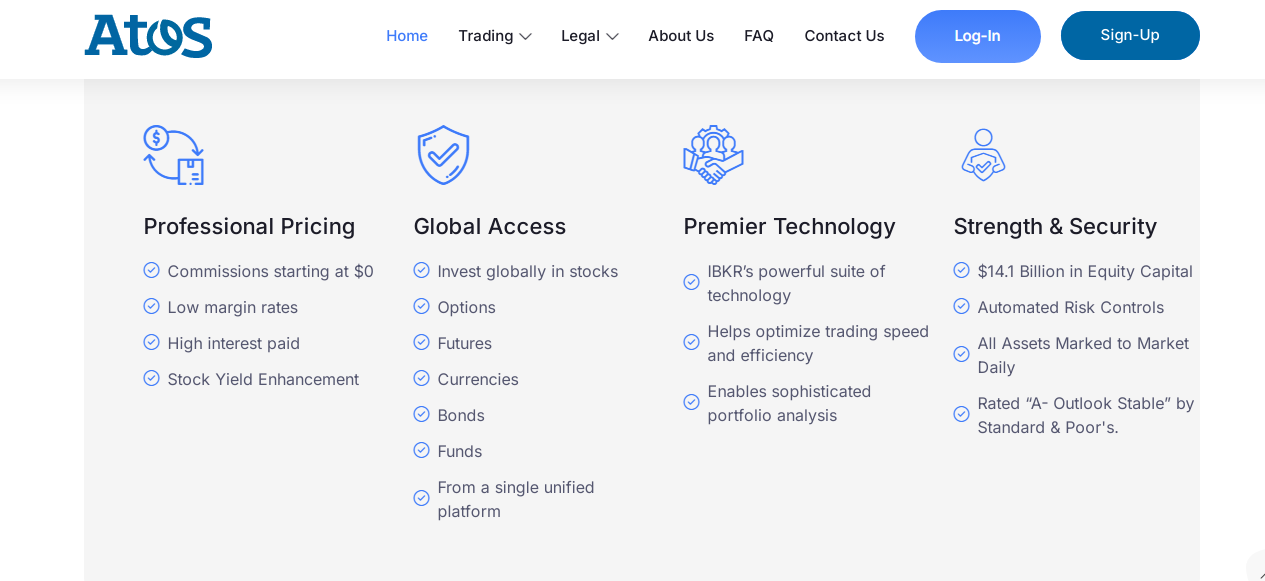Viewport: 1265px width, 581px height.
Task: Click the chevron arrow next to Trading
Action: click(x=525, y=37)
